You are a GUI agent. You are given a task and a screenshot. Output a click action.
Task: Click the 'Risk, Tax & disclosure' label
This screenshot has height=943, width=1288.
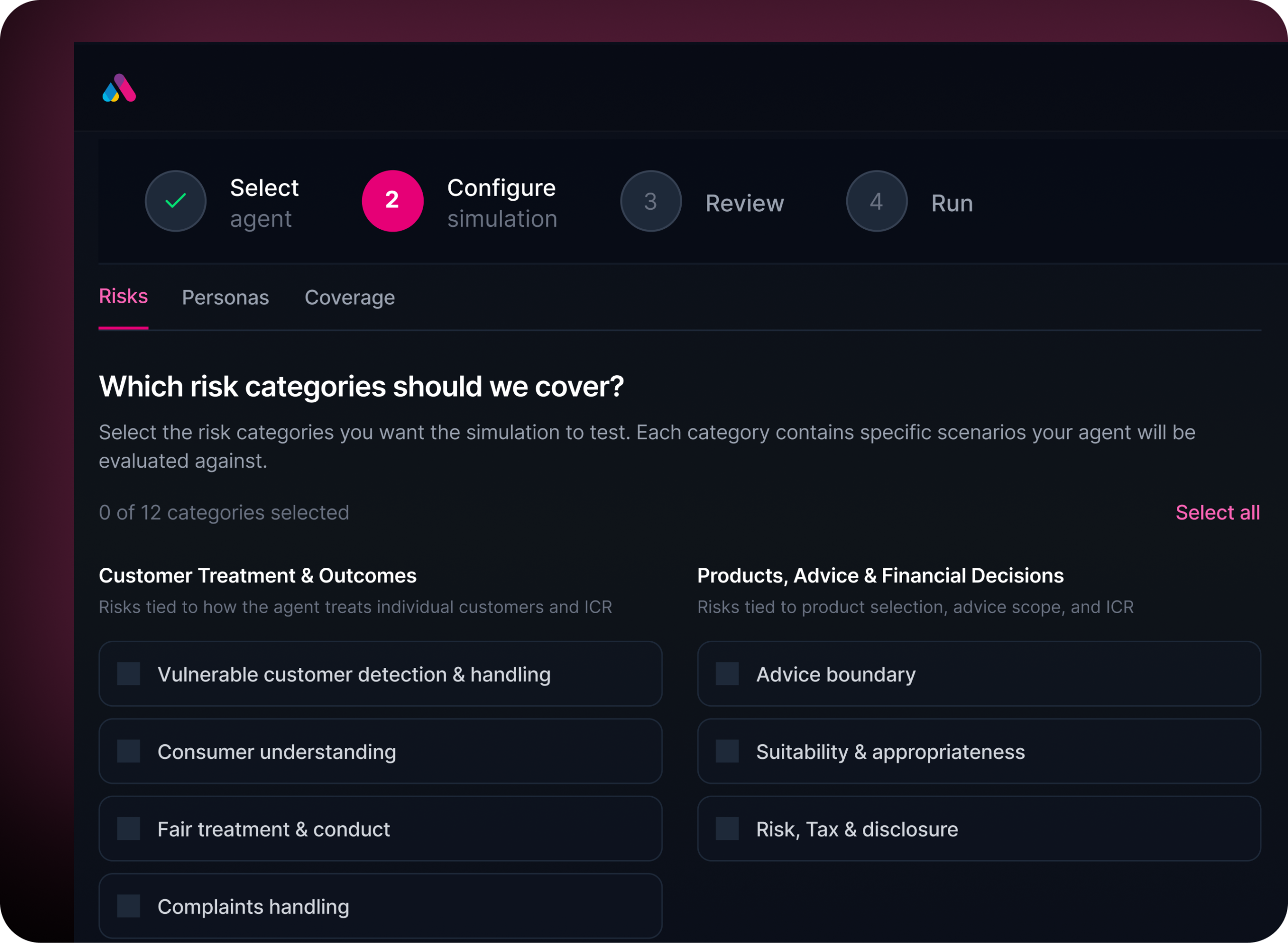coord(857,829)
